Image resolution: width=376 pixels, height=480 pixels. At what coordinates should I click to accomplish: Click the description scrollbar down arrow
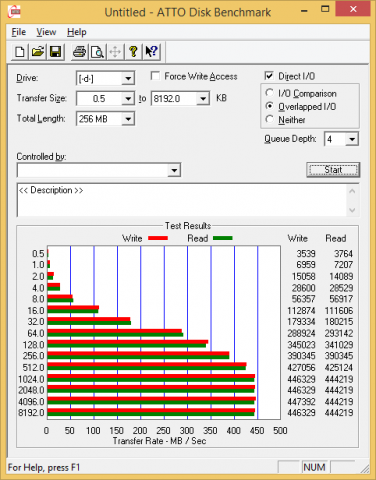[352, 210]
